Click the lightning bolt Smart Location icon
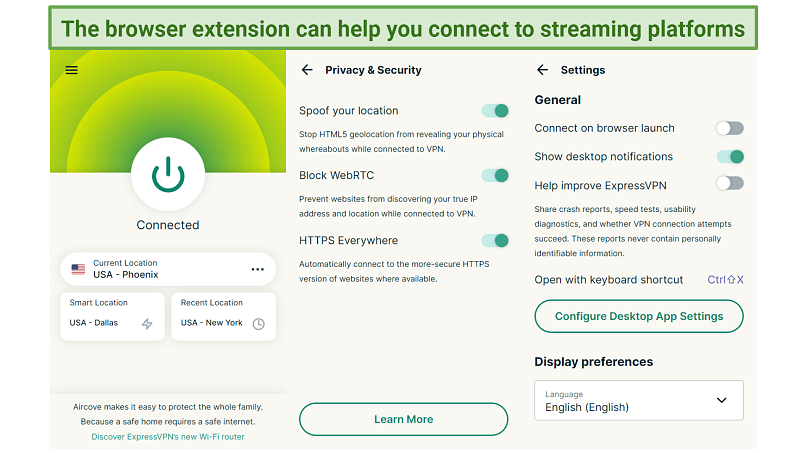806x453 pixels. 147,323
